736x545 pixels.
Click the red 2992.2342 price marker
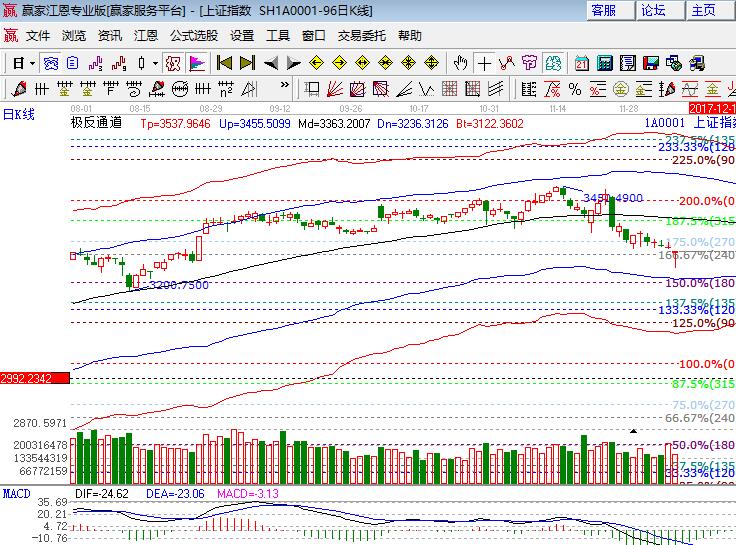[35, 378]
